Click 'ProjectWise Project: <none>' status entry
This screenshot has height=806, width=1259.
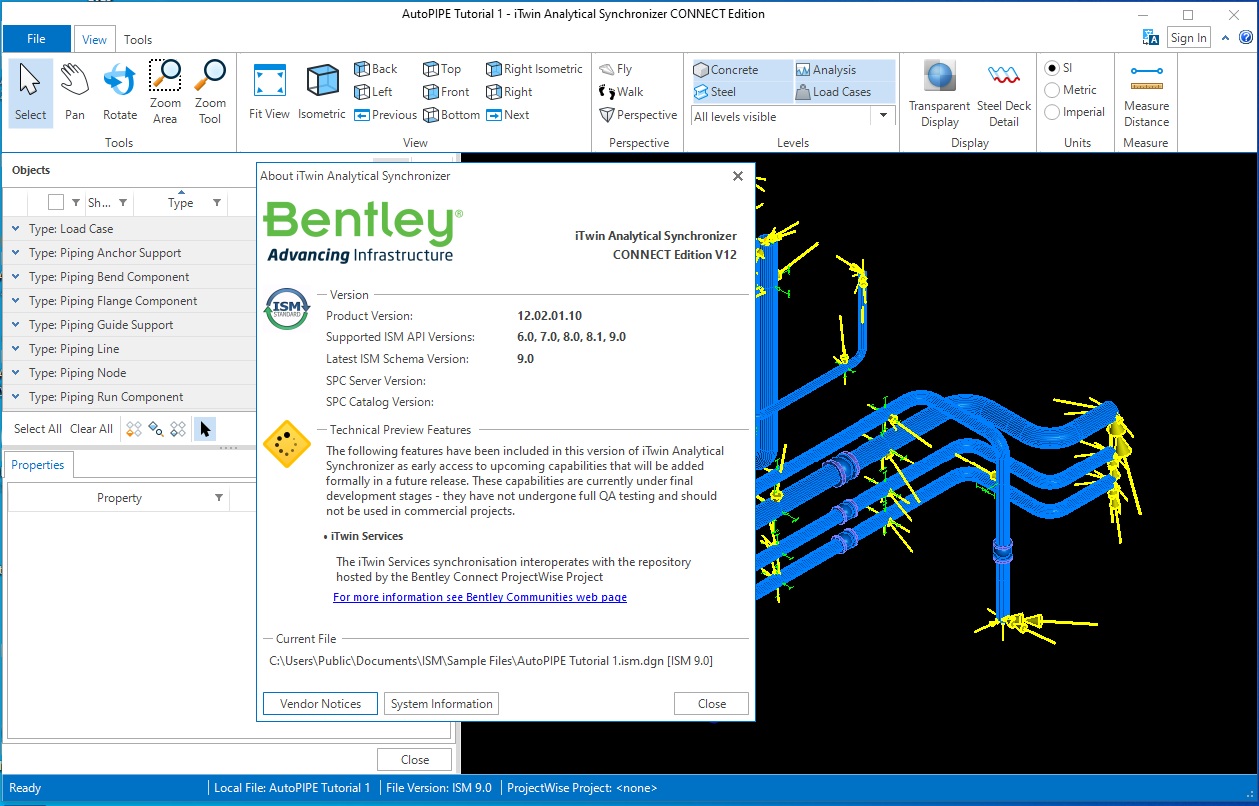click(x=582, y=788)
